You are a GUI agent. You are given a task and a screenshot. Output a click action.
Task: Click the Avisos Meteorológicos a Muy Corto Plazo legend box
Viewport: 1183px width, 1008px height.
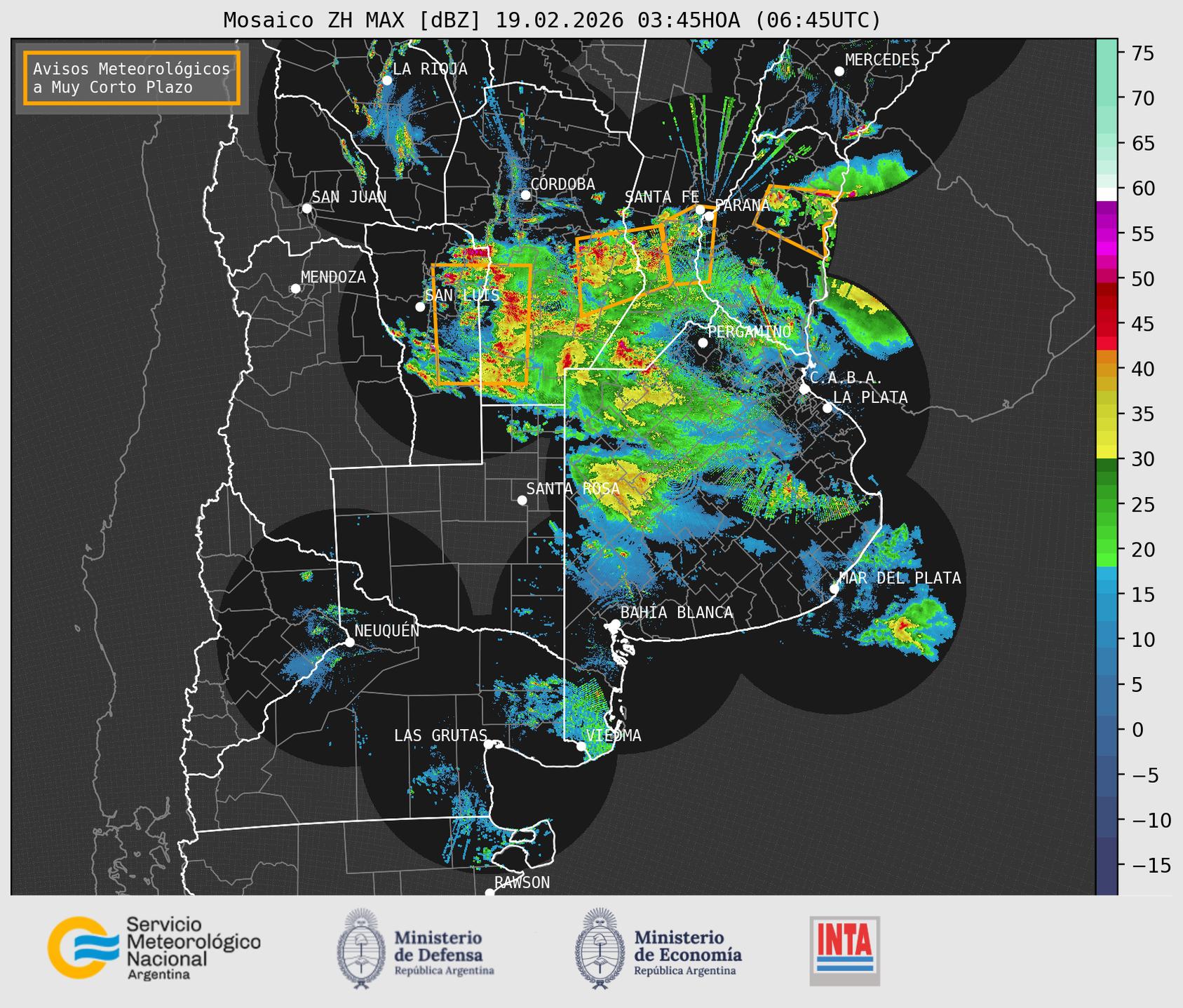(132, 78)
